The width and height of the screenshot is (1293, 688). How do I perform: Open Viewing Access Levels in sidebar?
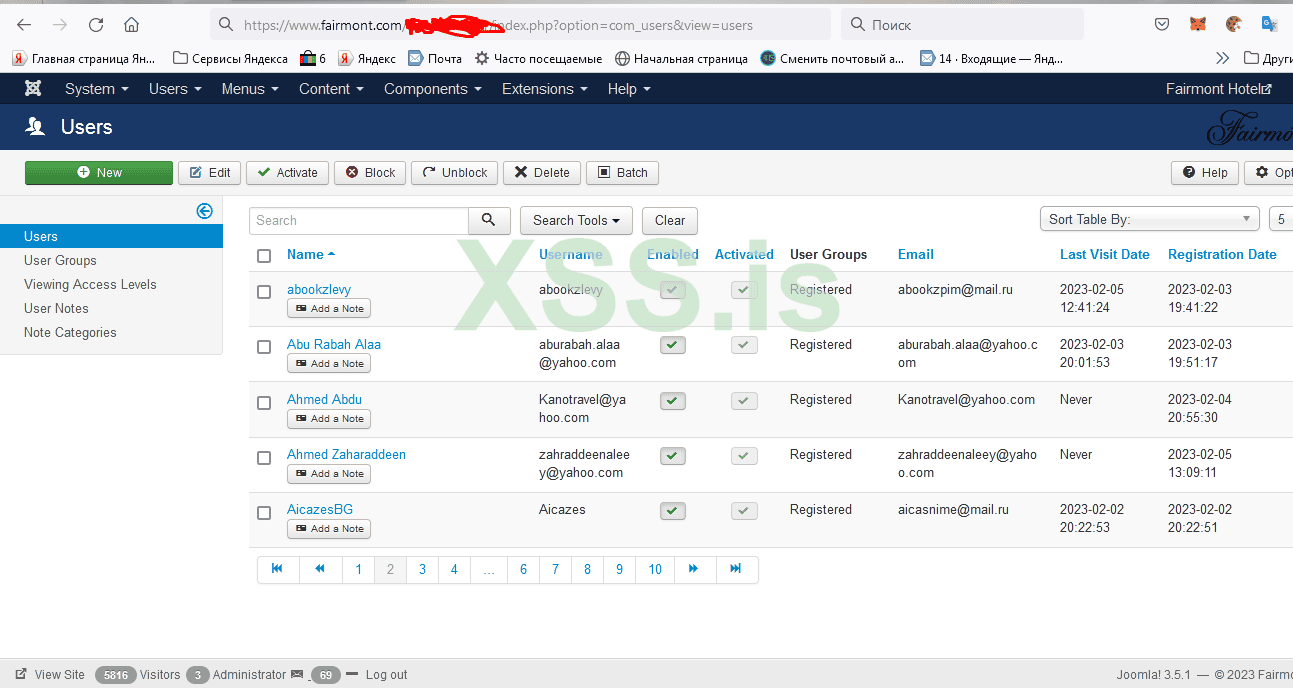(90, 285)
